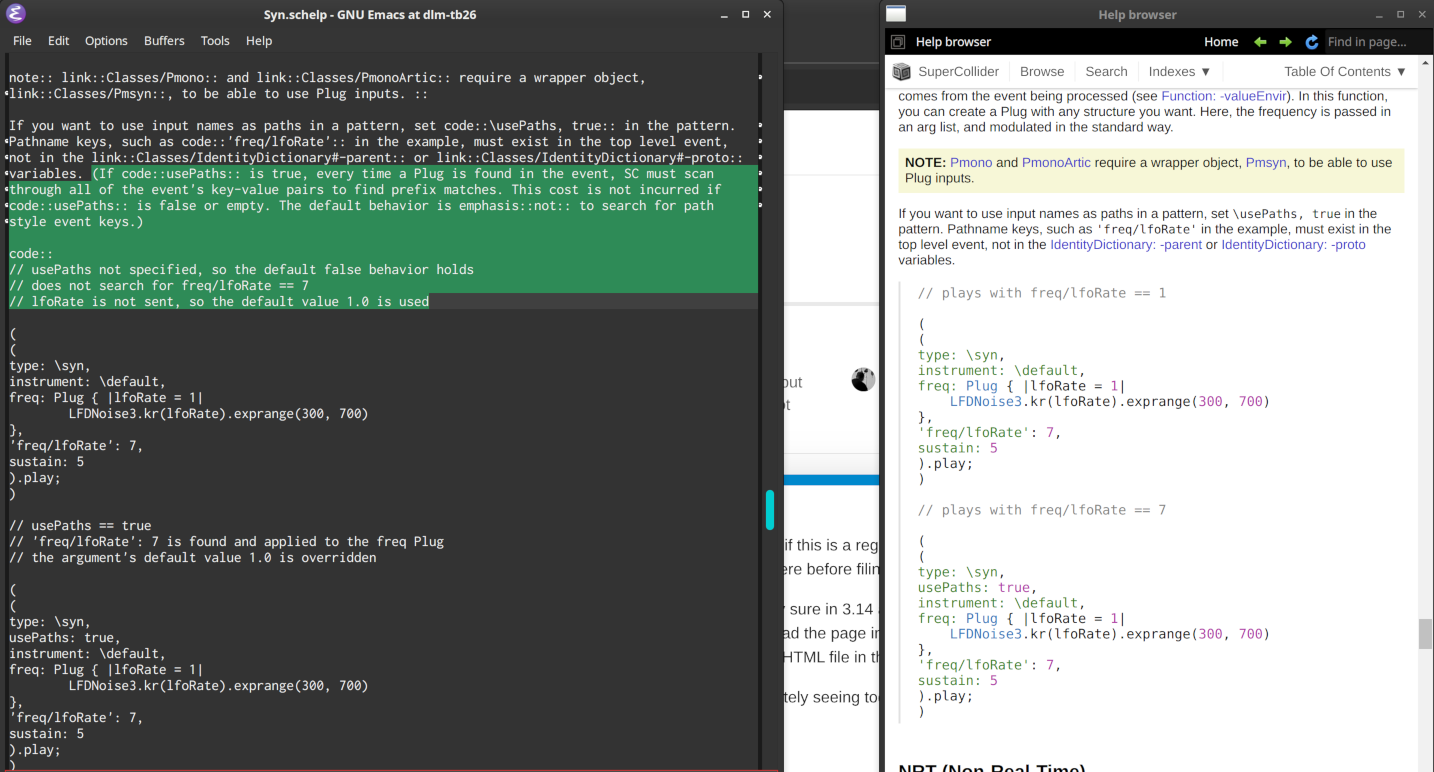The image size is (1434, 772).
Task: Click the round avatar icon in background page
Action: pos(863,380)
